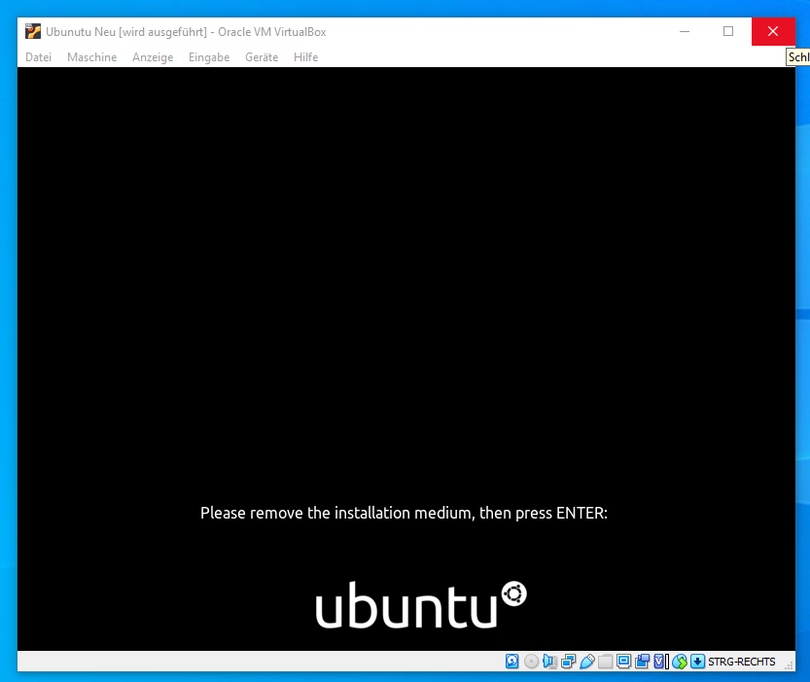810x682 pixels.
Task: Click the audio indicator in the status bar
Action: pos(549,661)
